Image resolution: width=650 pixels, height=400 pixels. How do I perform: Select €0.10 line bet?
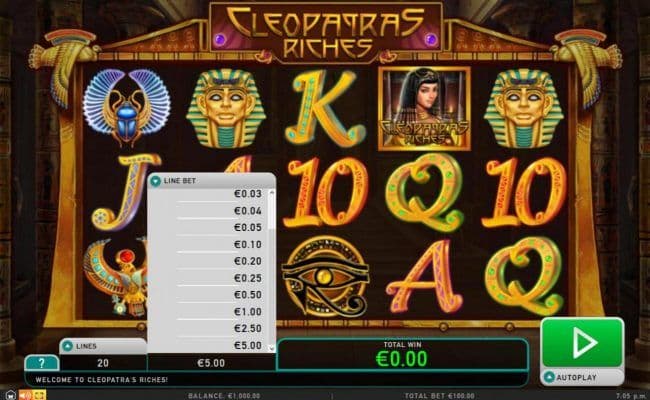211,245
